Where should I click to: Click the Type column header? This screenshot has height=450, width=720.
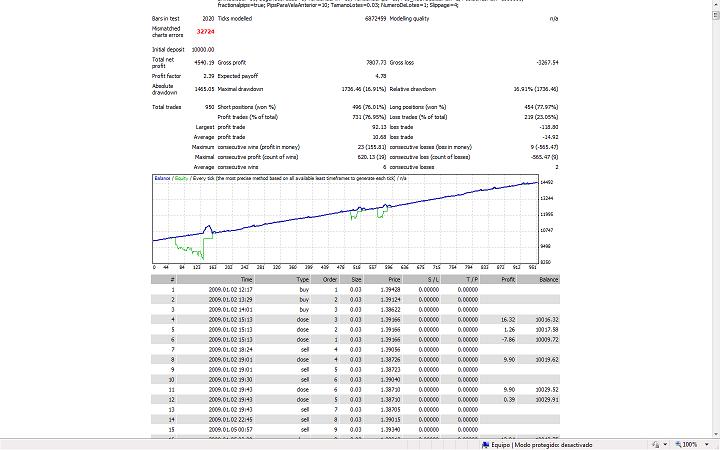click(x=303, y=281)
